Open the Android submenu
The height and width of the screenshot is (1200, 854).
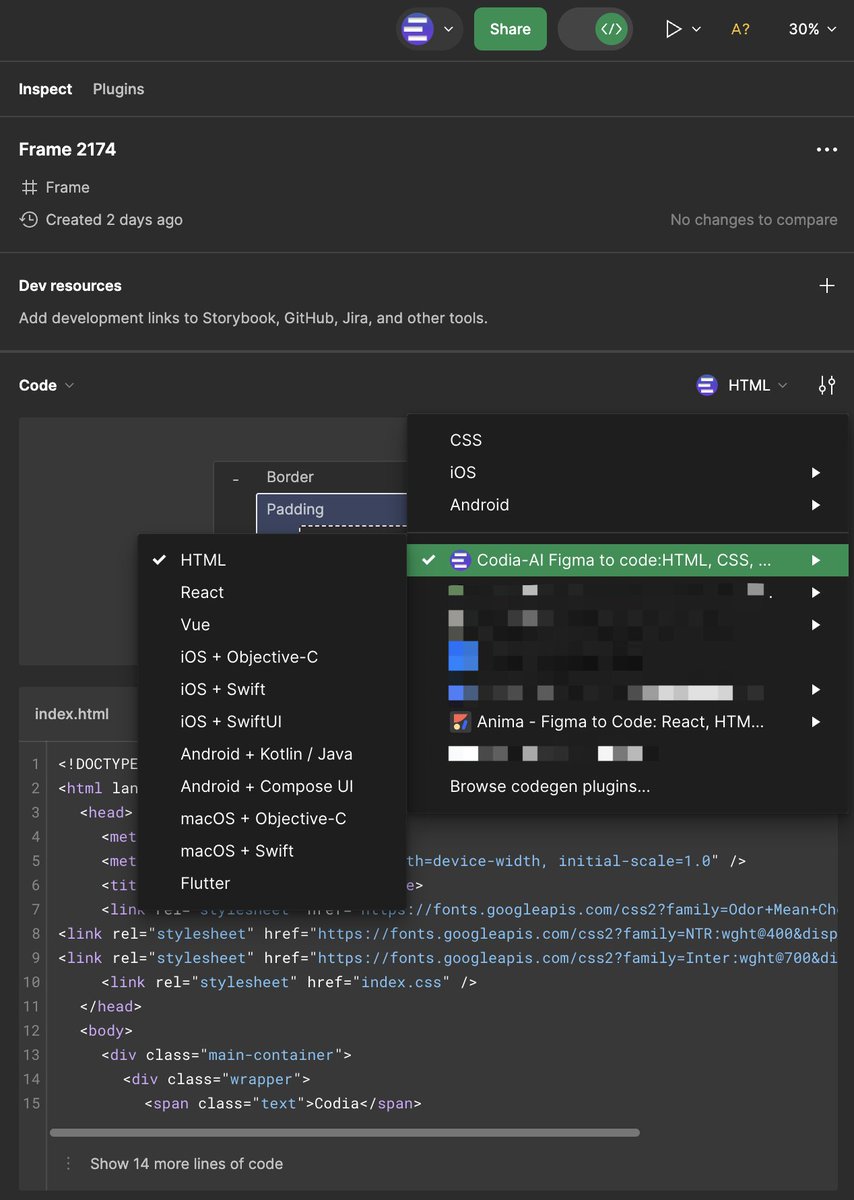coord(627,505)
